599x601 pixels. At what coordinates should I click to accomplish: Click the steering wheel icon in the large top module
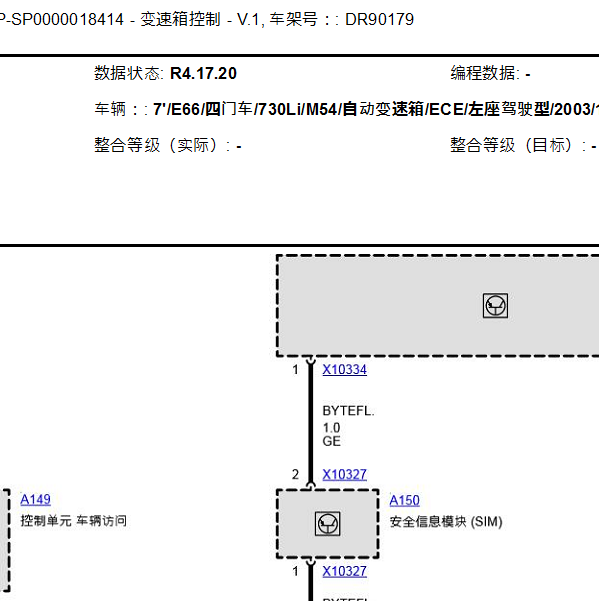click(x=495, y=306)
